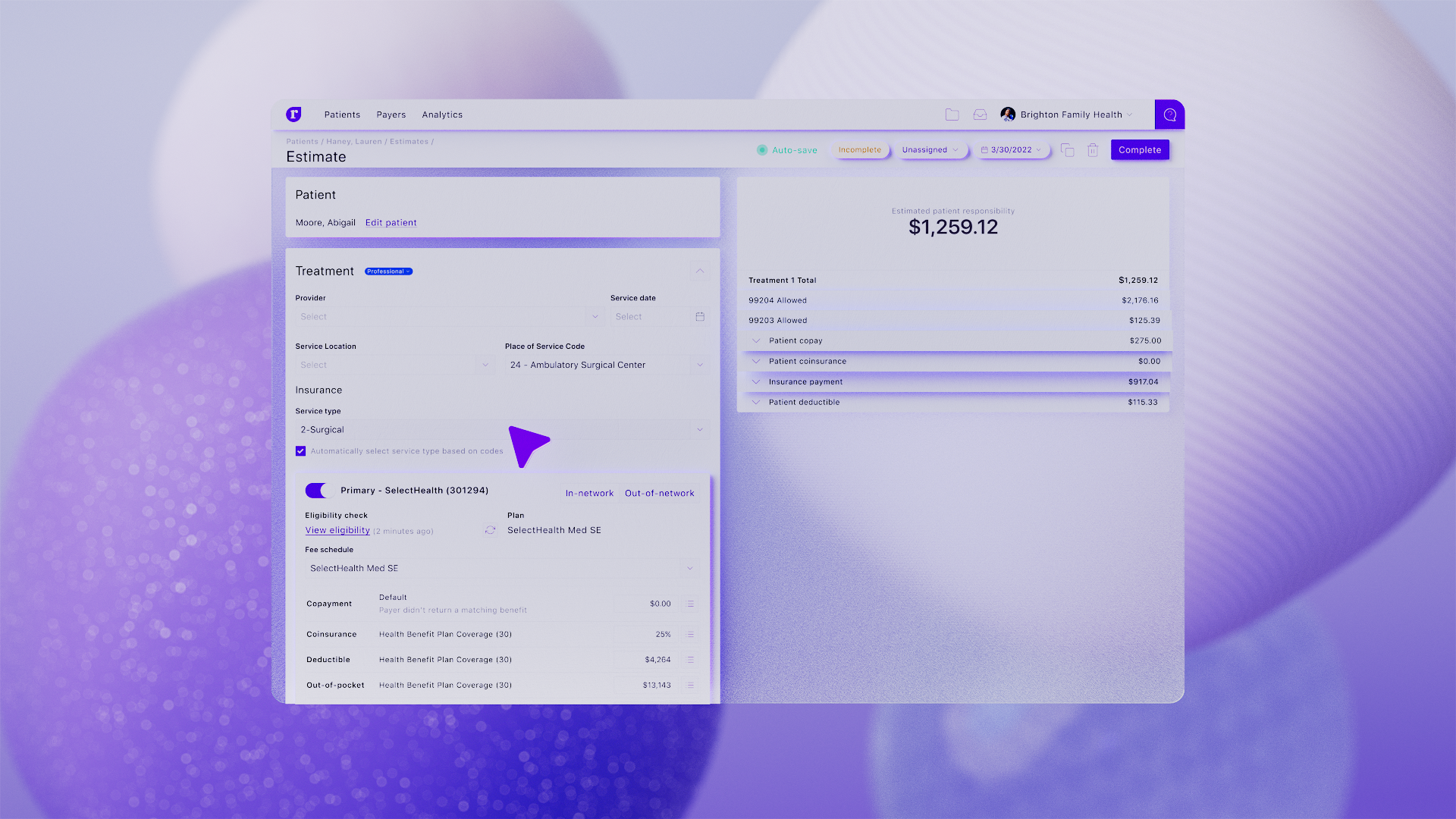Open the inbox icon in the navbar

click(980, 115)
